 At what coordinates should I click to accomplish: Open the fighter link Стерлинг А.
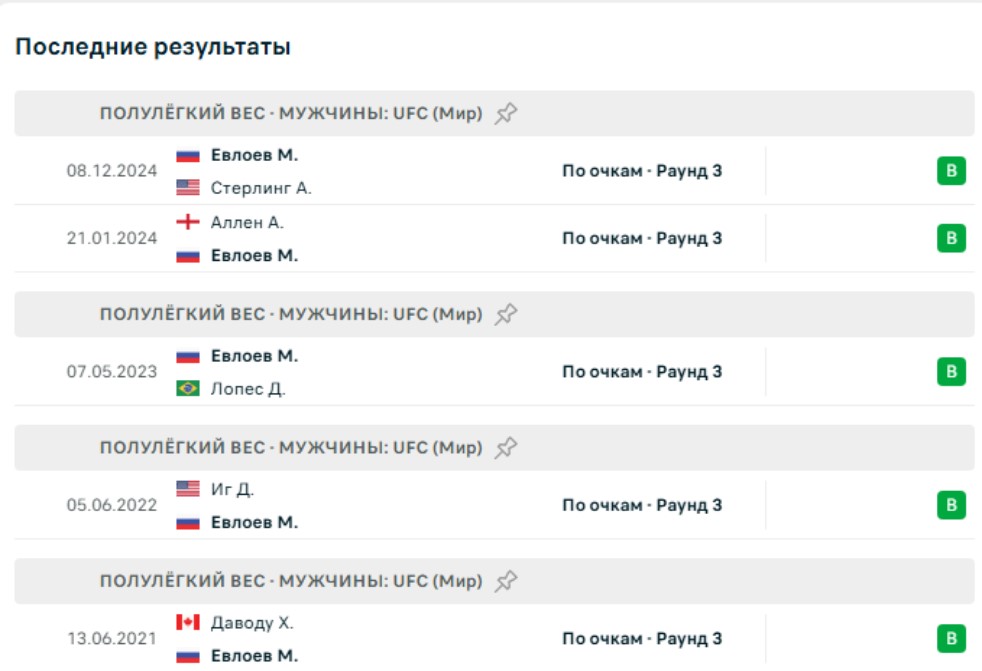tap(261, 188)
